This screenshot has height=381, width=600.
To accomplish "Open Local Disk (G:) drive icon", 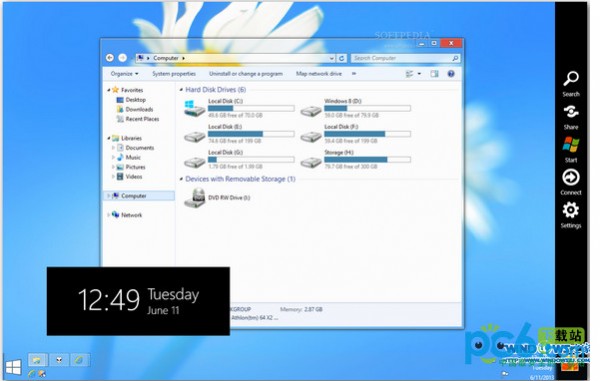I will point(194,162).
